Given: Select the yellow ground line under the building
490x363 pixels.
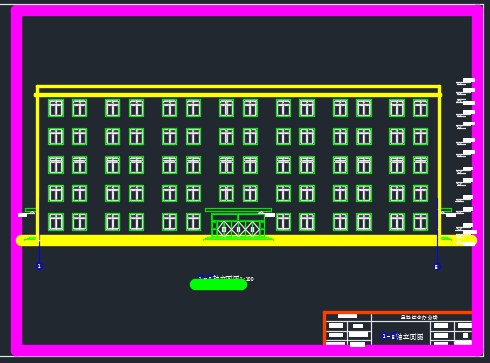Looking at the screenshot, I should (246, 240).
